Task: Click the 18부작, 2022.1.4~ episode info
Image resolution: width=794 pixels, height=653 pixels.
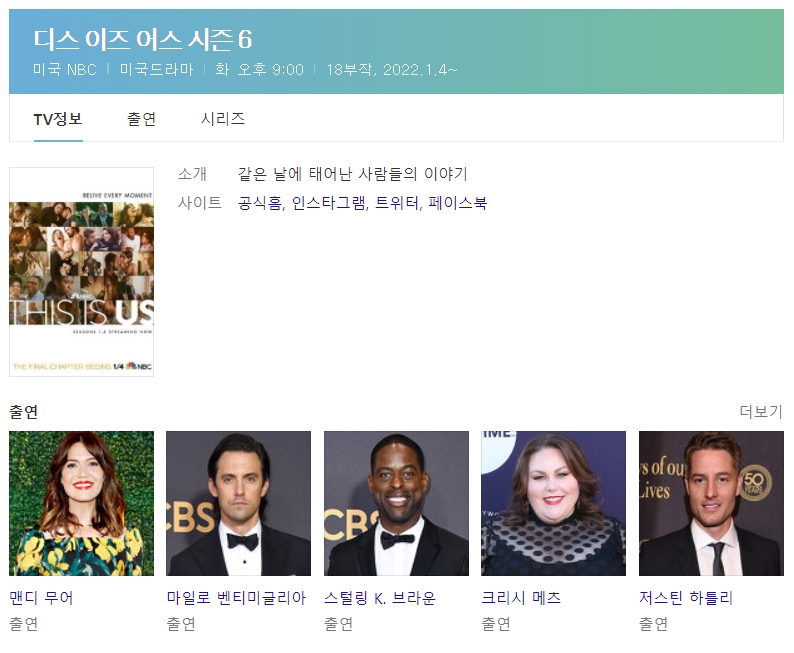Action: 391,69
